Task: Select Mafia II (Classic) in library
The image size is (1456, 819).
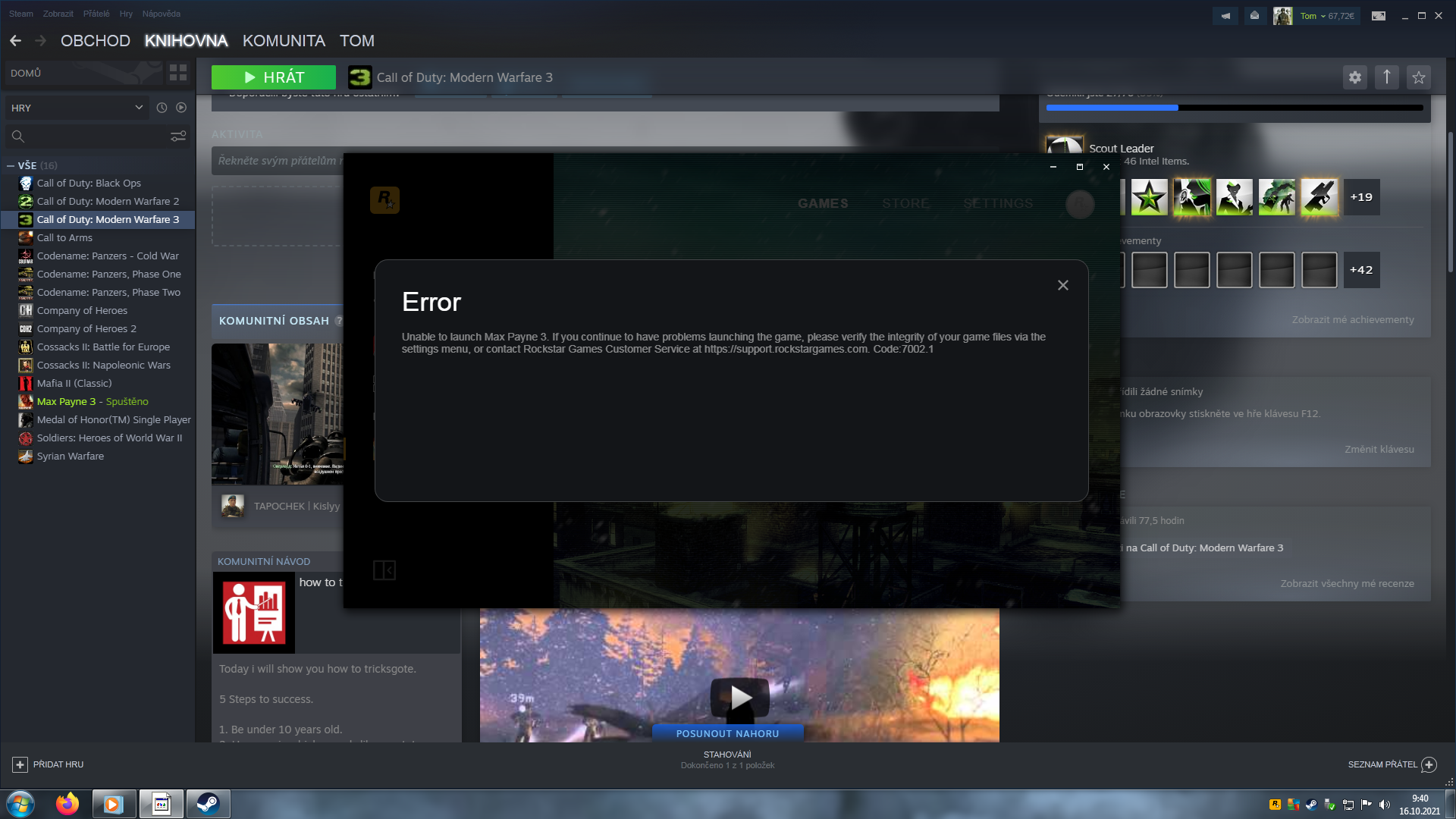Action: 74,384
